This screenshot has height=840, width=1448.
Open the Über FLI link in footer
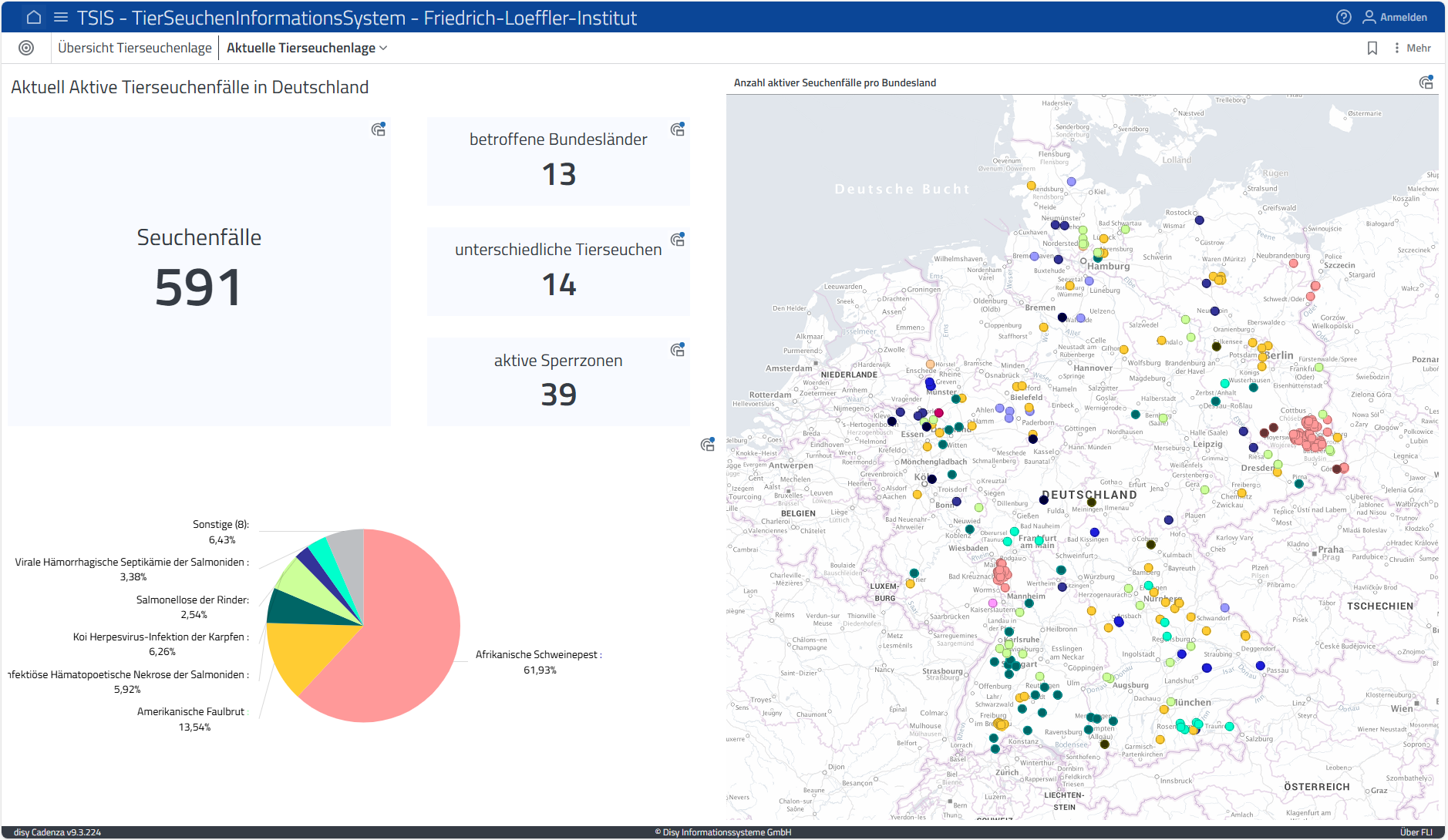[1416, 832]
